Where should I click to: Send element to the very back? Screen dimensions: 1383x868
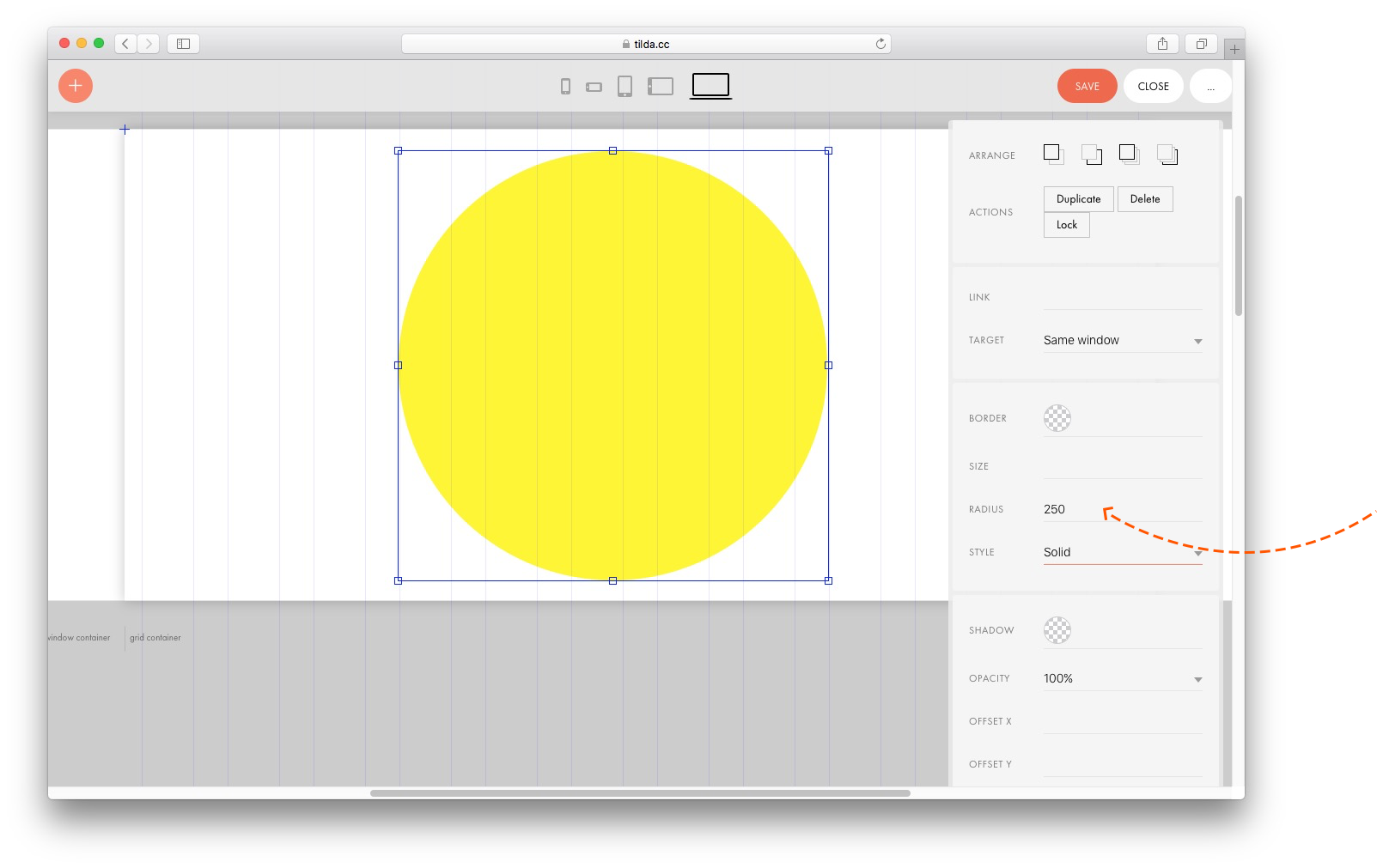pyautogui.click(x=1167, y=155)
